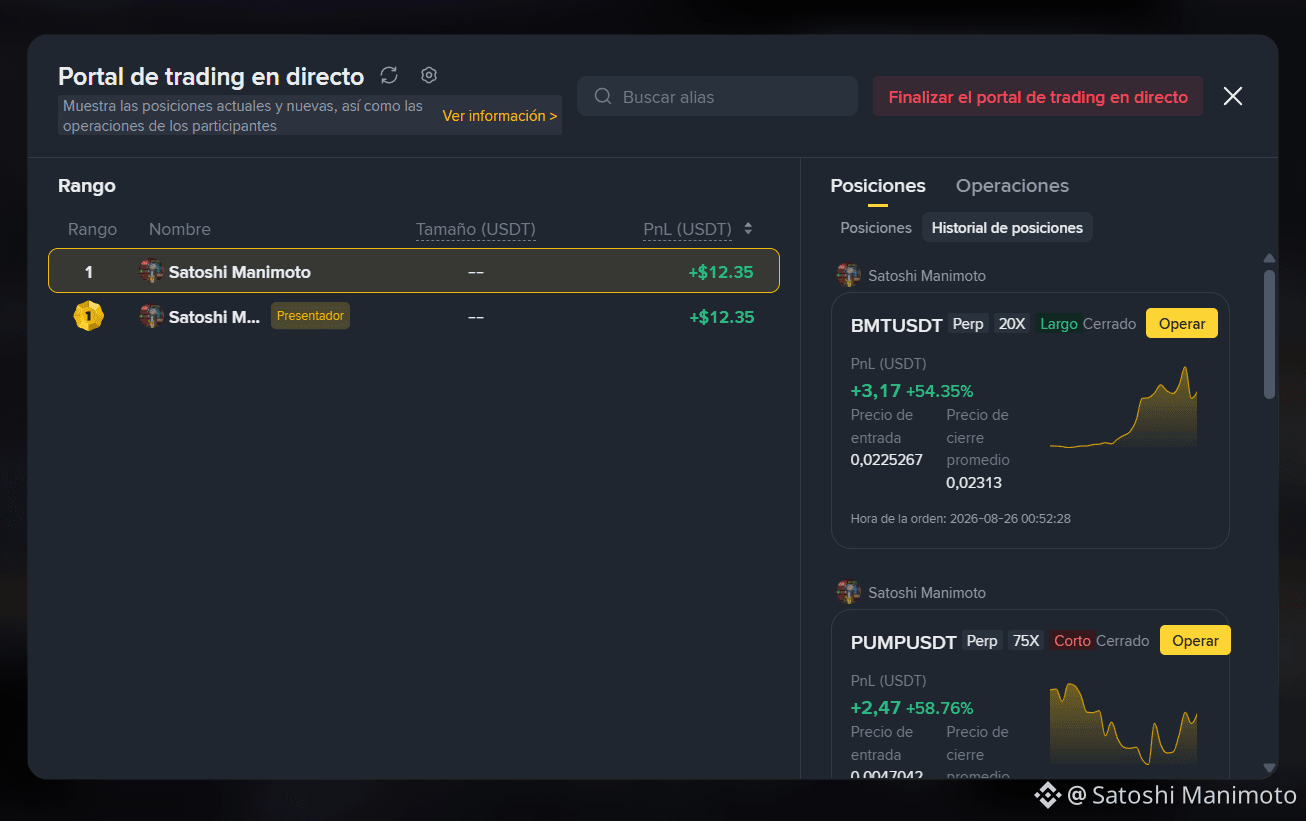Click the Corto tag on PUMPUSDT
The image size is (1306, 821).
[x=1072, y=641]
